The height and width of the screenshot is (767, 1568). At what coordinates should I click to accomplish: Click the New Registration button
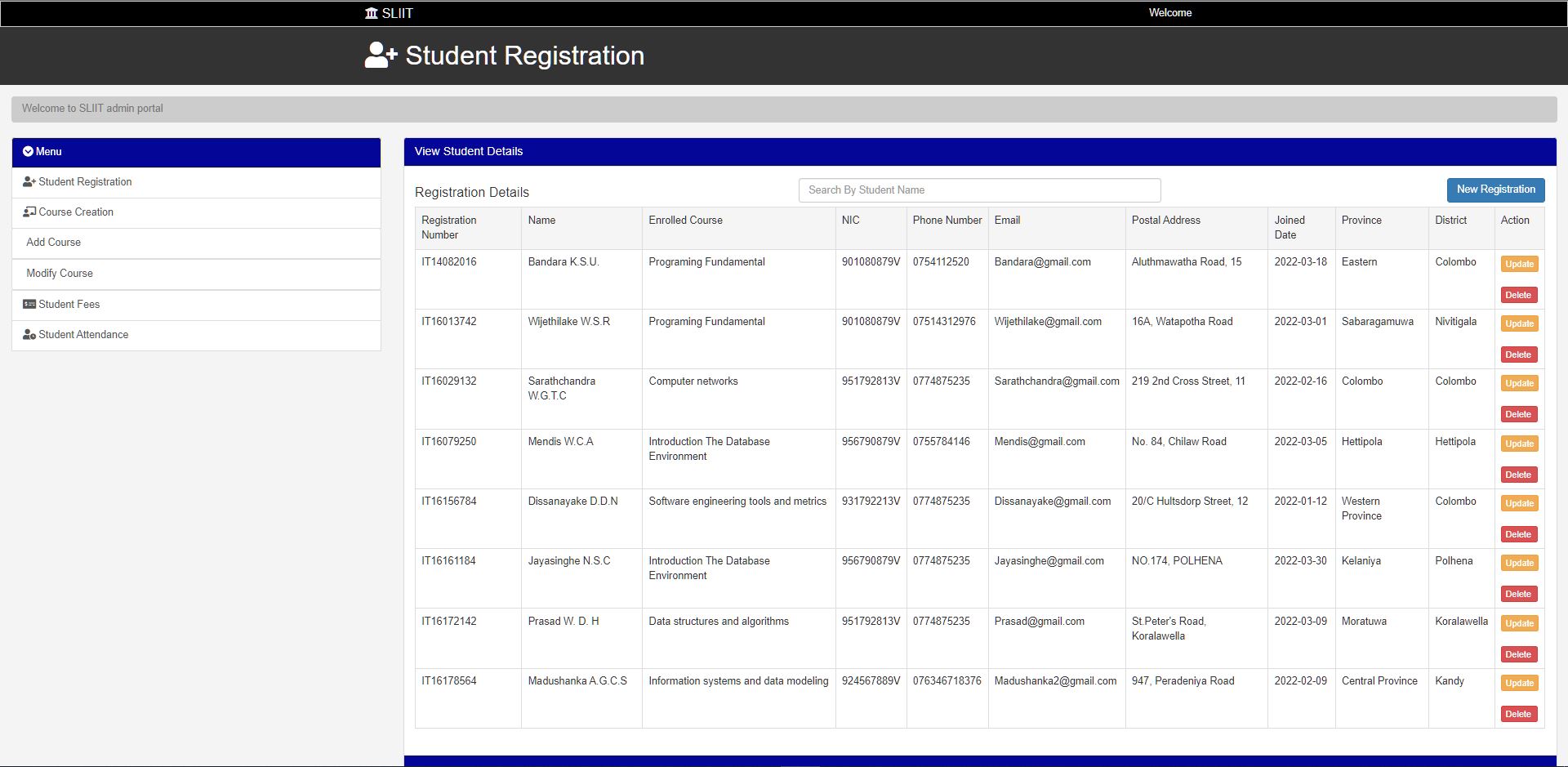coord(1495,190)
